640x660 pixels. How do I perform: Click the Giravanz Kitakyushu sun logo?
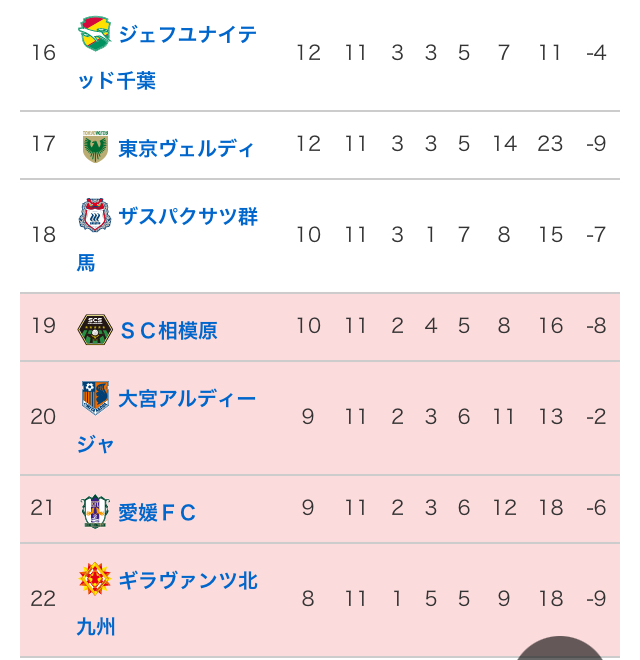click(x=94, y=580)
